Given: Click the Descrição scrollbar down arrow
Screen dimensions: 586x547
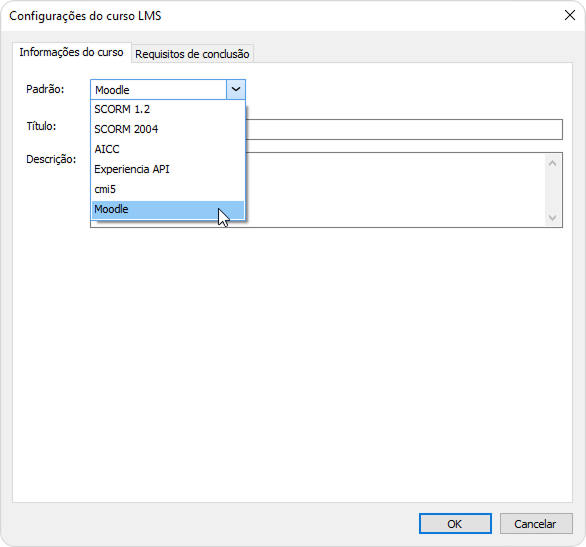Looking at the screenshot, I should [552, 217].
